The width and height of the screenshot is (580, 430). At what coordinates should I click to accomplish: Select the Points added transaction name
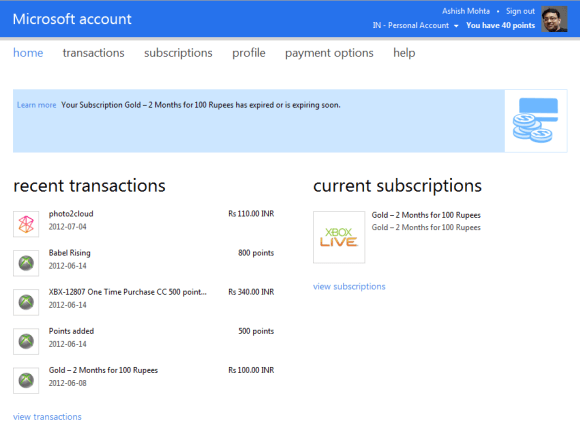71,331
